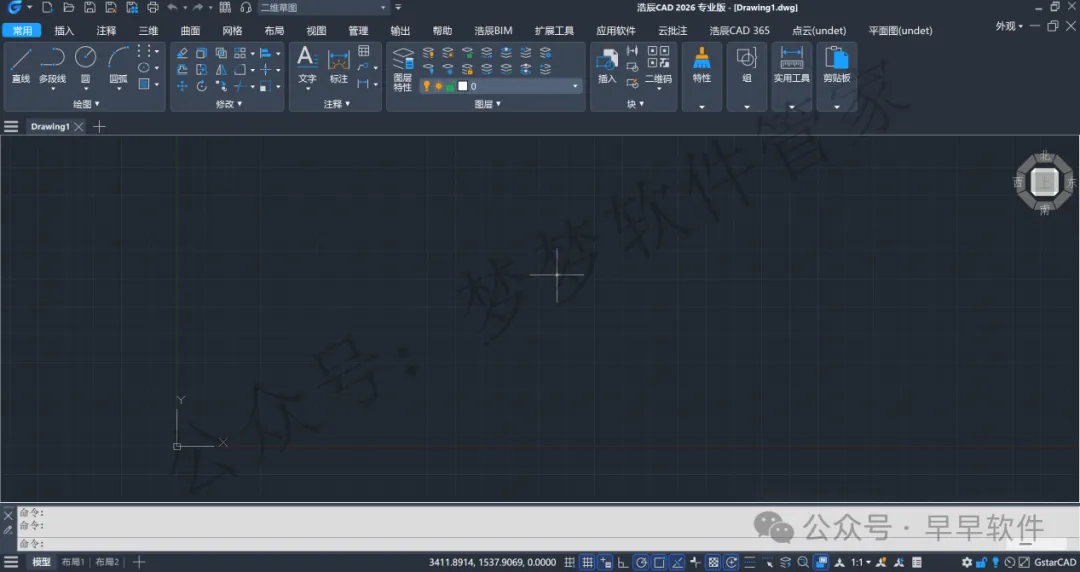1080x572 pixels.
Task: Click the Mirror tool in Modify panel
Action: point(221,70)
